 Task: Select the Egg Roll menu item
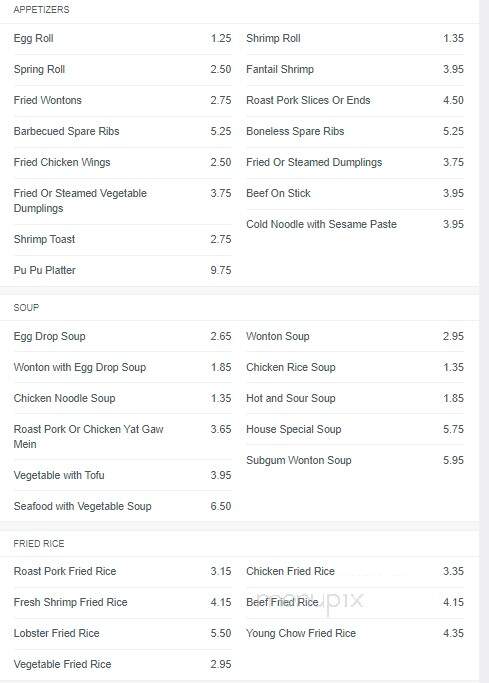coord(122,38)
